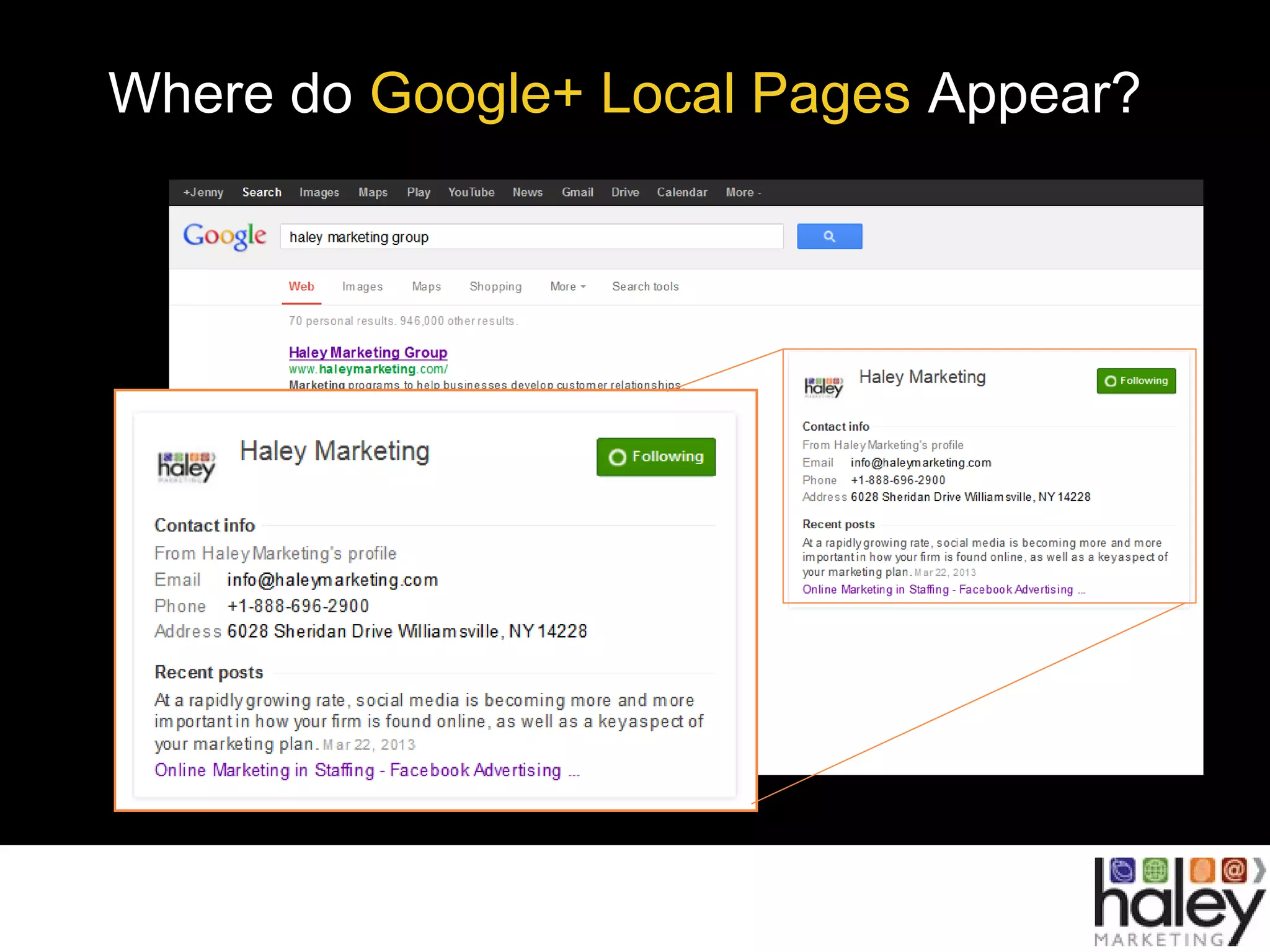Click 'Contact info' heading in enlarged card
This screenshot has height=952, width=1270.
point(205,526)
